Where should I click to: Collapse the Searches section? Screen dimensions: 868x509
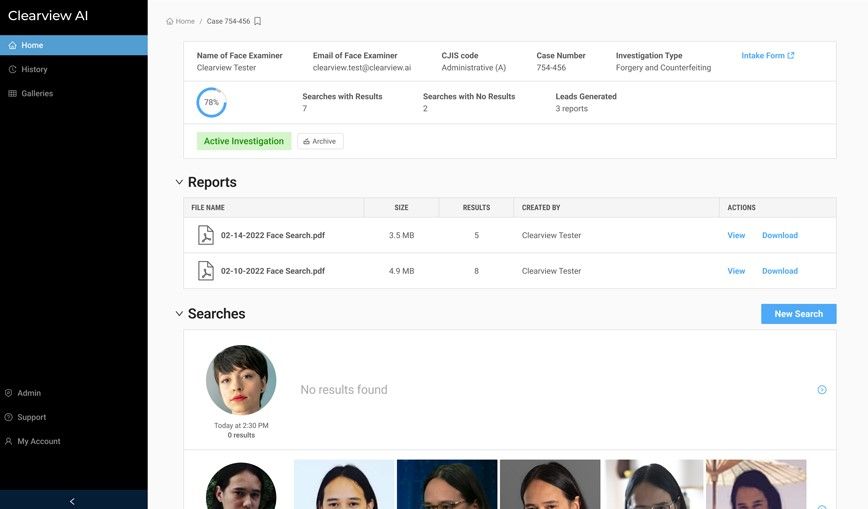(x=179, y=313)
